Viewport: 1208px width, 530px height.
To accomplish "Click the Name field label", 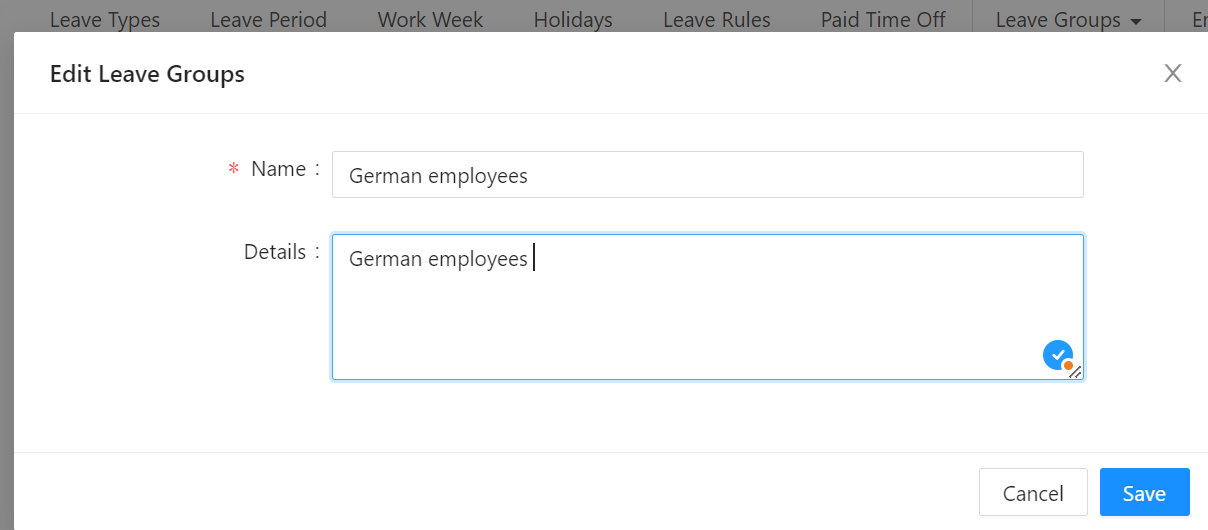I will click(278, 169).
